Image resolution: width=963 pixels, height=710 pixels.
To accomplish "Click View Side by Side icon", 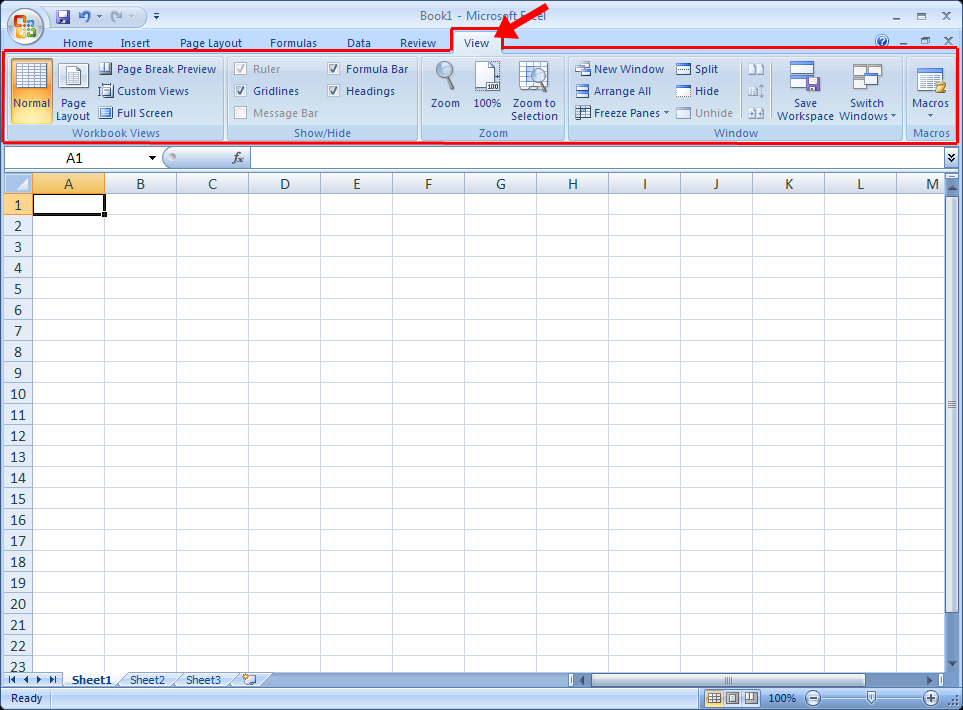I will 756,69.
